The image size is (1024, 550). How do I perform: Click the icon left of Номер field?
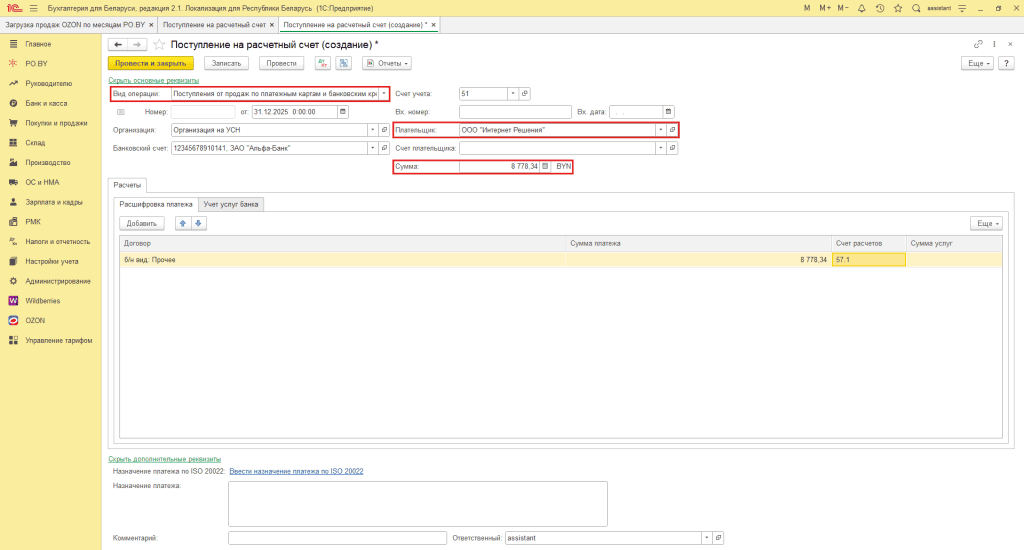click(121, 112)
